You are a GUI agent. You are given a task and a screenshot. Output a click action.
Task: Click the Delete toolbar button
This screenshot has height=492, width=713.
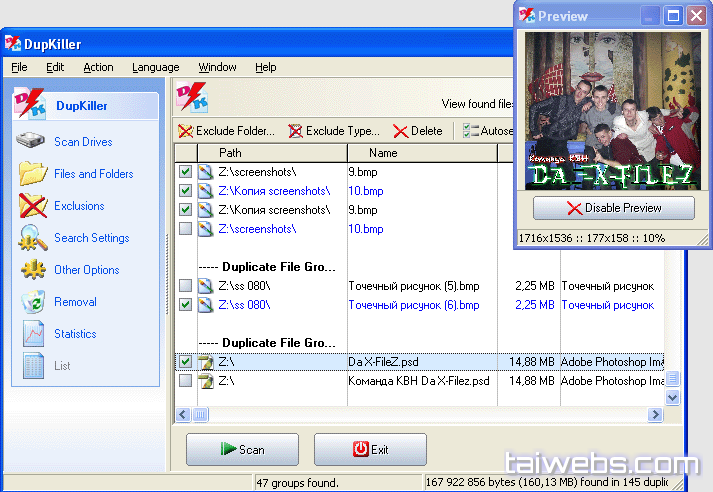tap(417, 131)
